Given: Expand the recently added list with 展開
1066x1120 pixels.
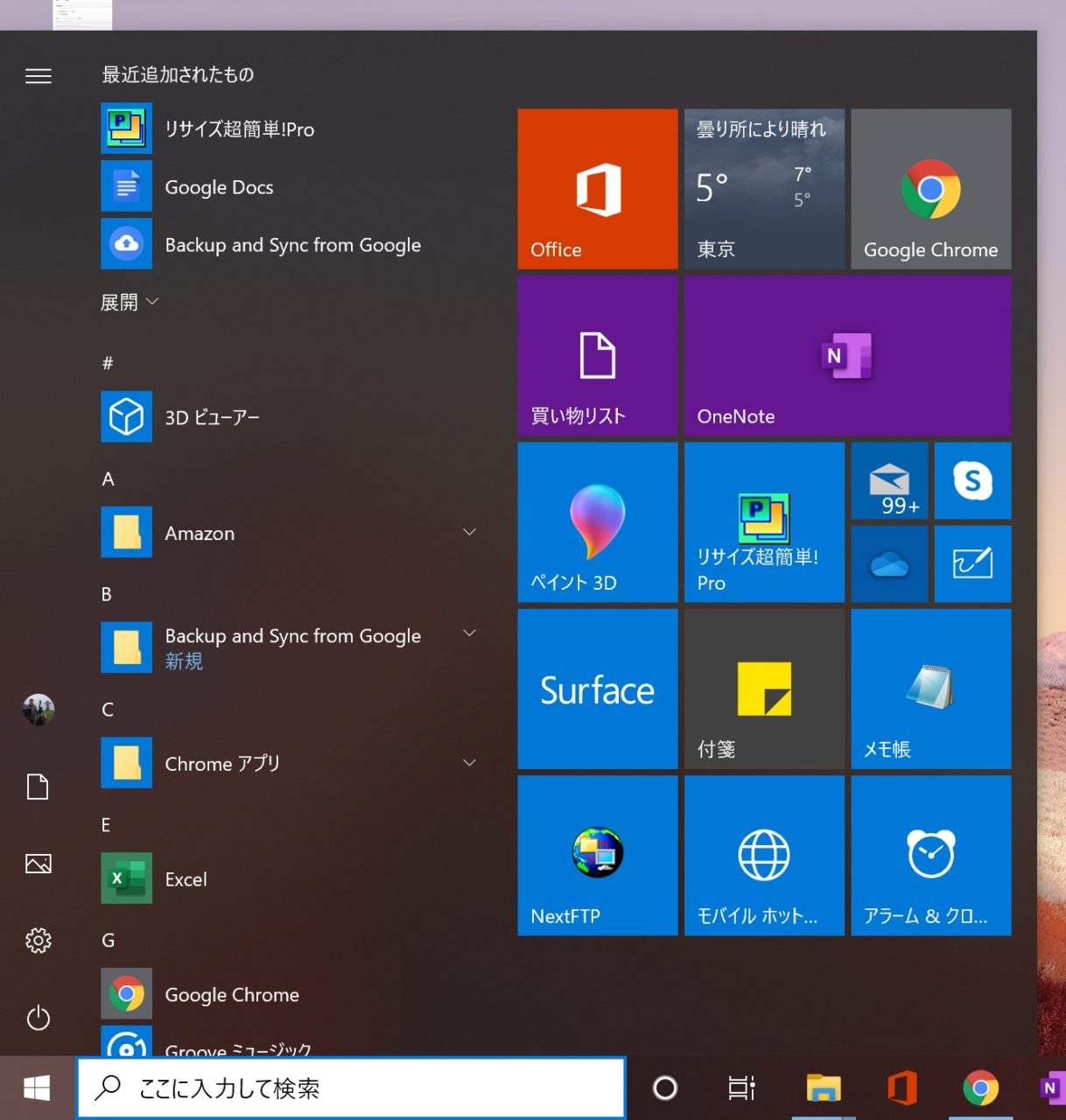Looking at the screenshot, I should click(129, 303).
